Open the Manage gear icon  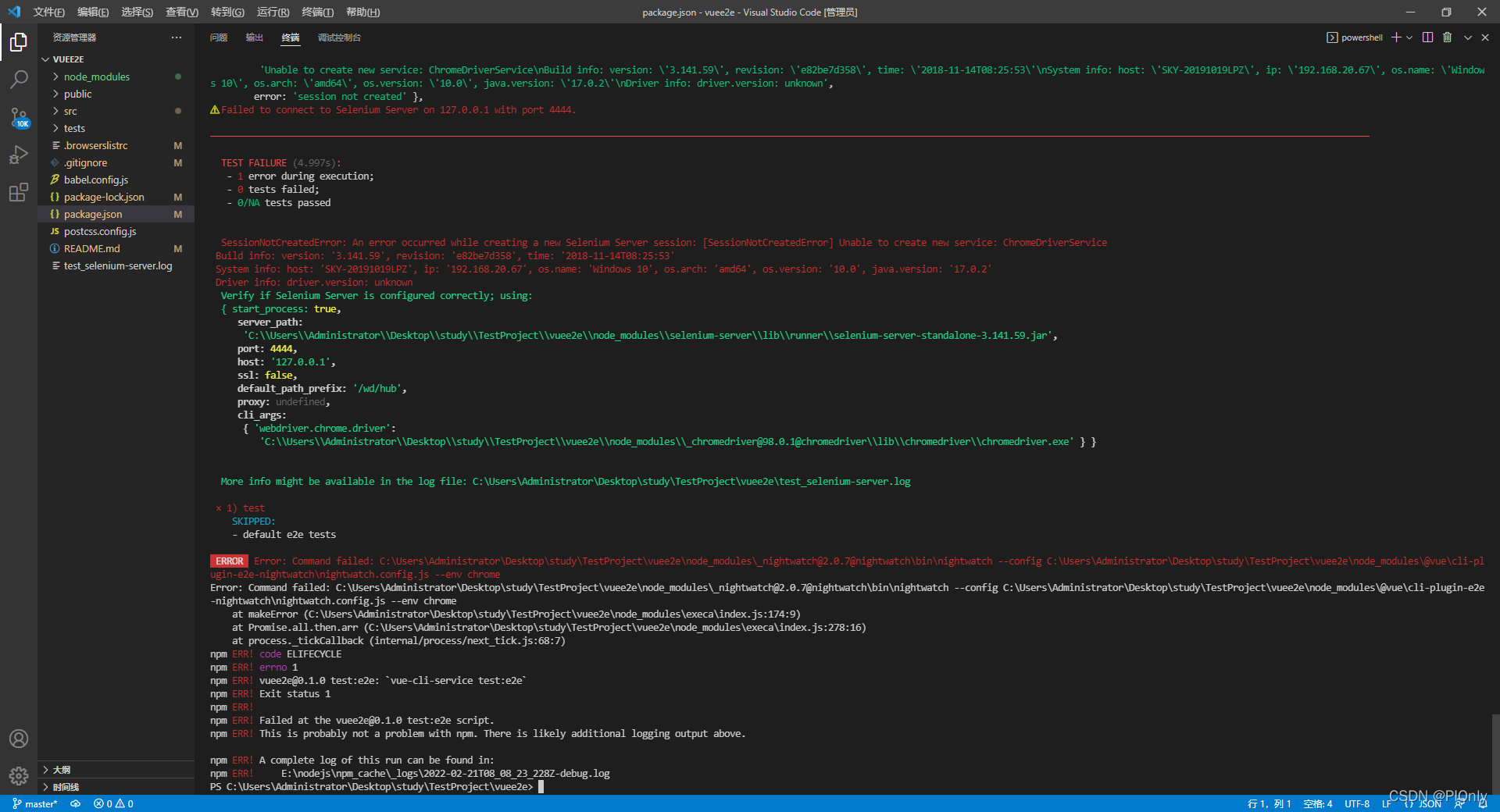[19, 776]
